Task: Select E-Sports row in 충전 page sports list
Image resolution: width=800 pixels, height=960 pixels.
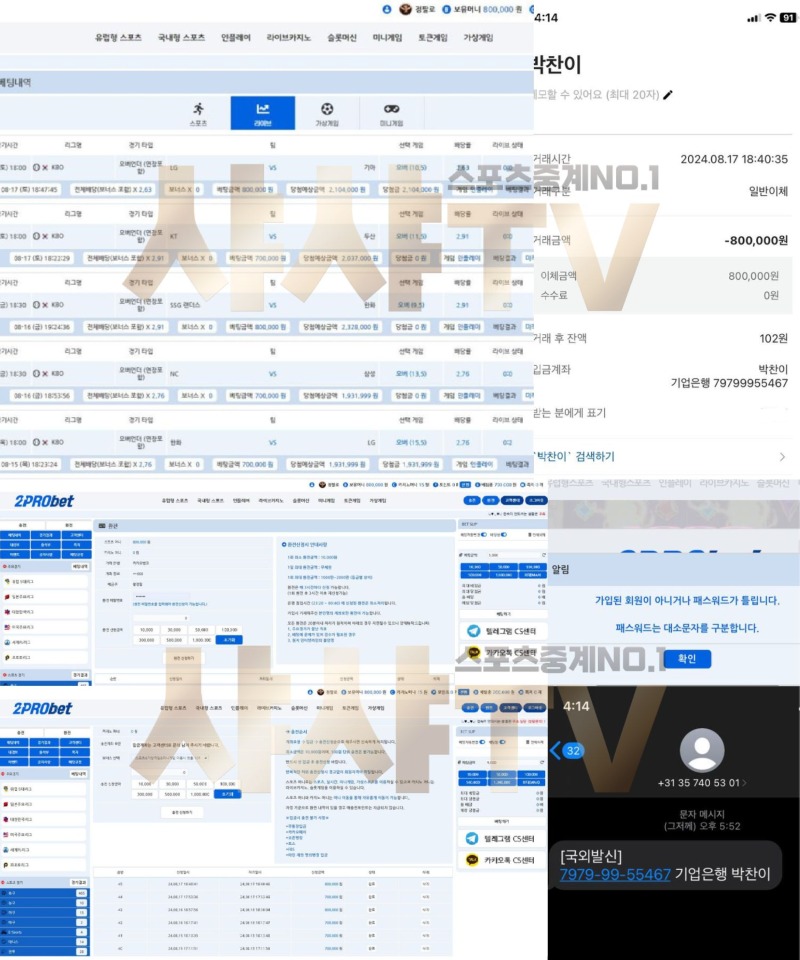Action: coord(45,932)
